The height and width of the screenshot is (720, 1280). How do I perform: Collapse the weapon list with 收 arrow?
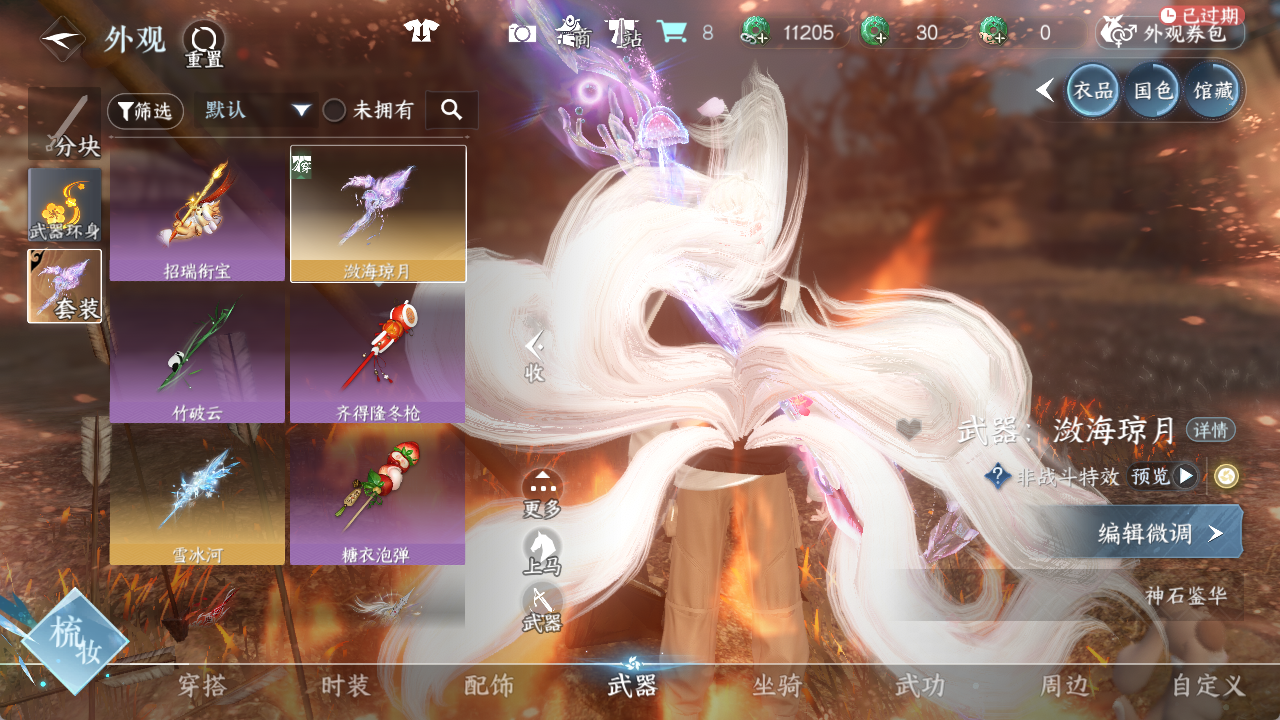click(534, 357)
